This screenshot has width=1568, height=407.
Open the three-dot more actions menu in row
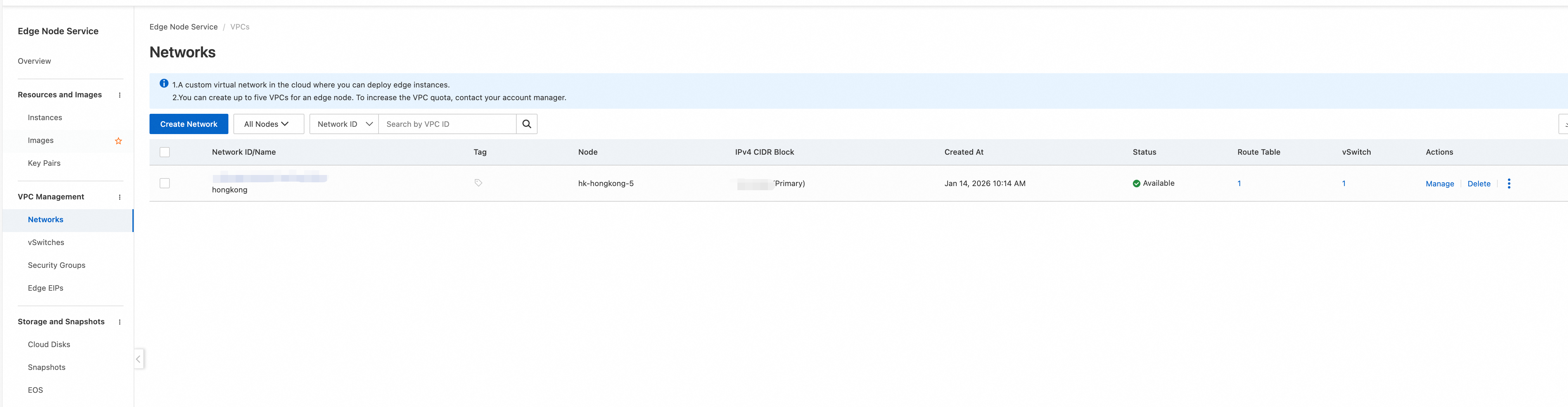[1508, 184]
